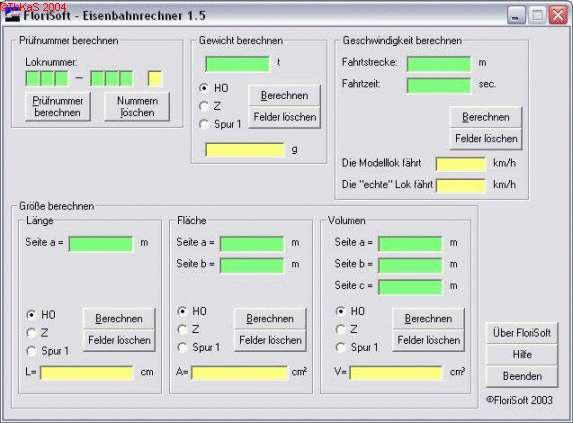Screen dimensions: 573x423
Task: Focus Seite c field in Volumen group
Action: (x=410, y=287)
